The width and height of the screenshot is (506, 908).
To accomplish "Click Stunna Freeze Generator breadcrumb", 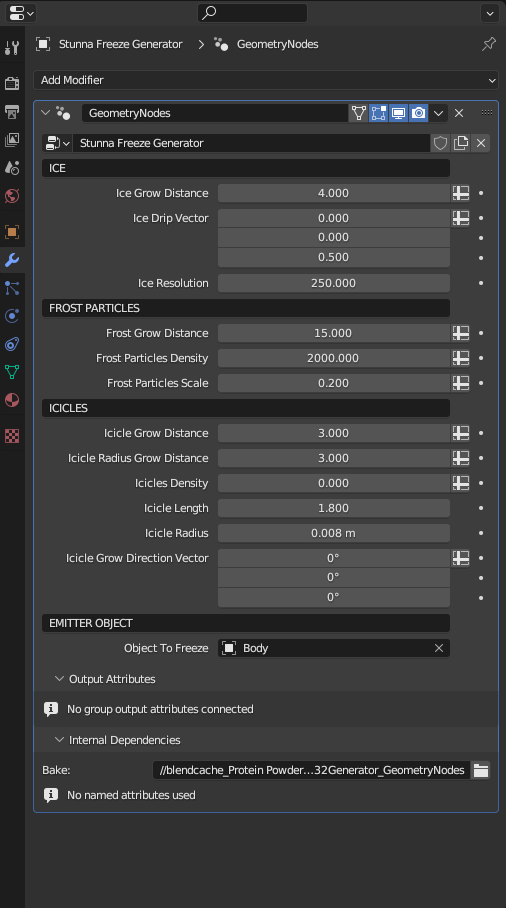I will pyautogui.click(x=120, y=44).
